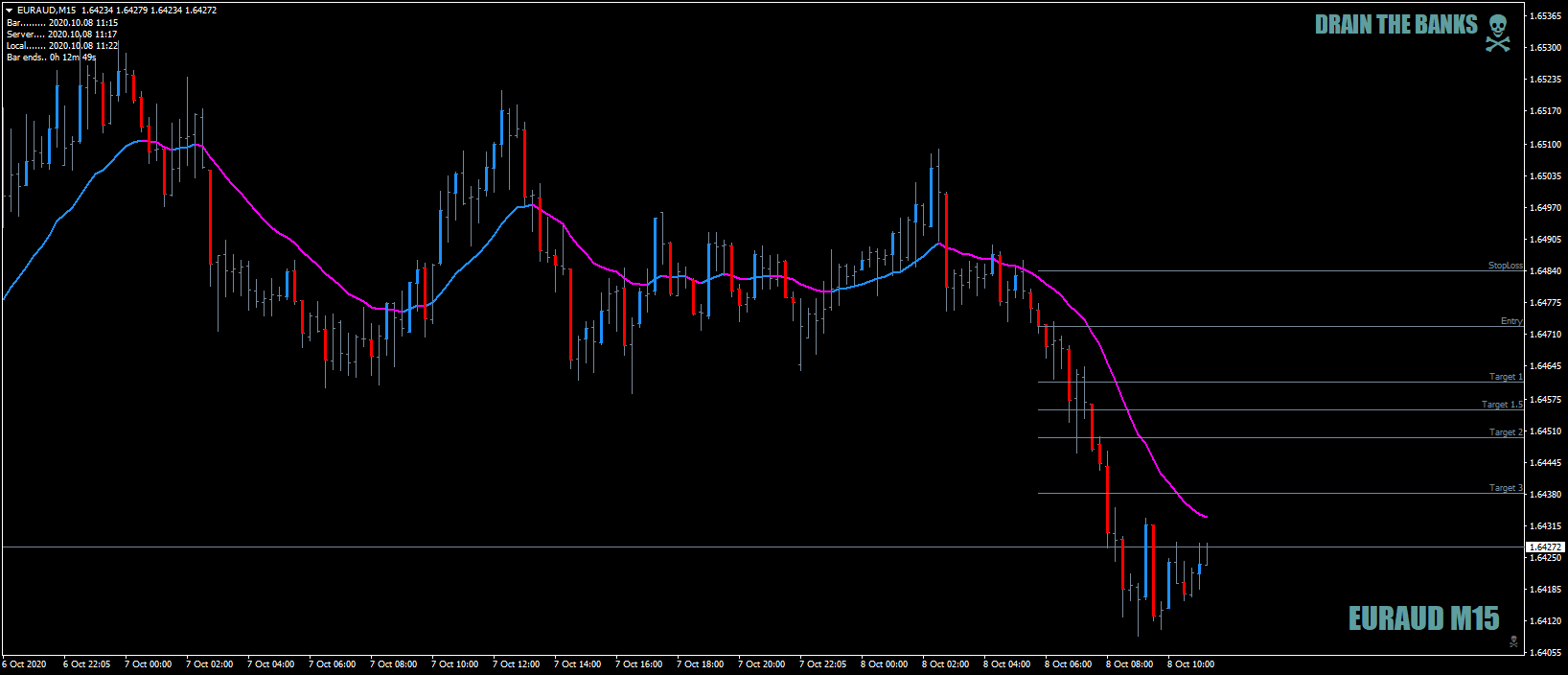Select the StopLoss line label

1505,266
